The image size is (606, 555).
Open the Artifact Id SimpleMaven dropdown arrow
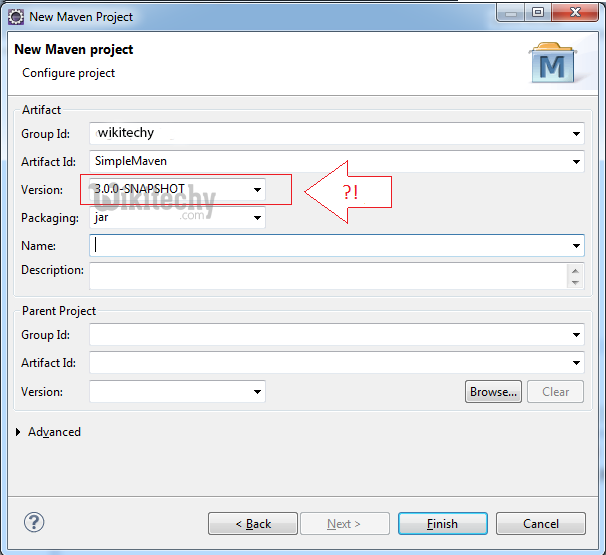pos(576,161)
